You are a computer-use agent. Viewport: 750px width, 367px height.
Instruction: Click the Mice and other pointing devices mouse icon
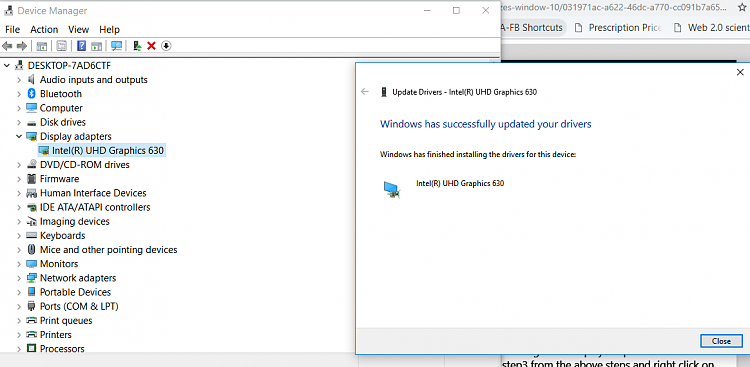point(32,250)
